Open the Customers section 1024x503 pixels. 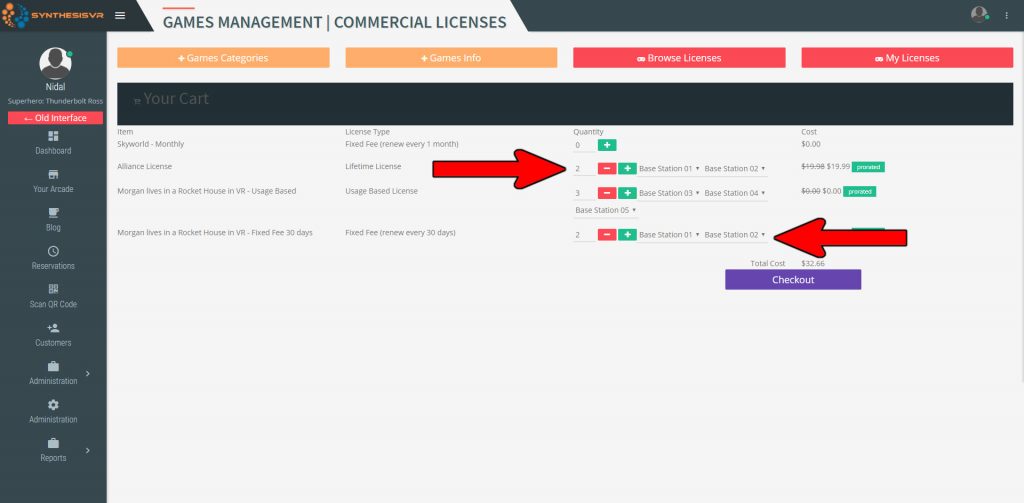pos(54,335)
